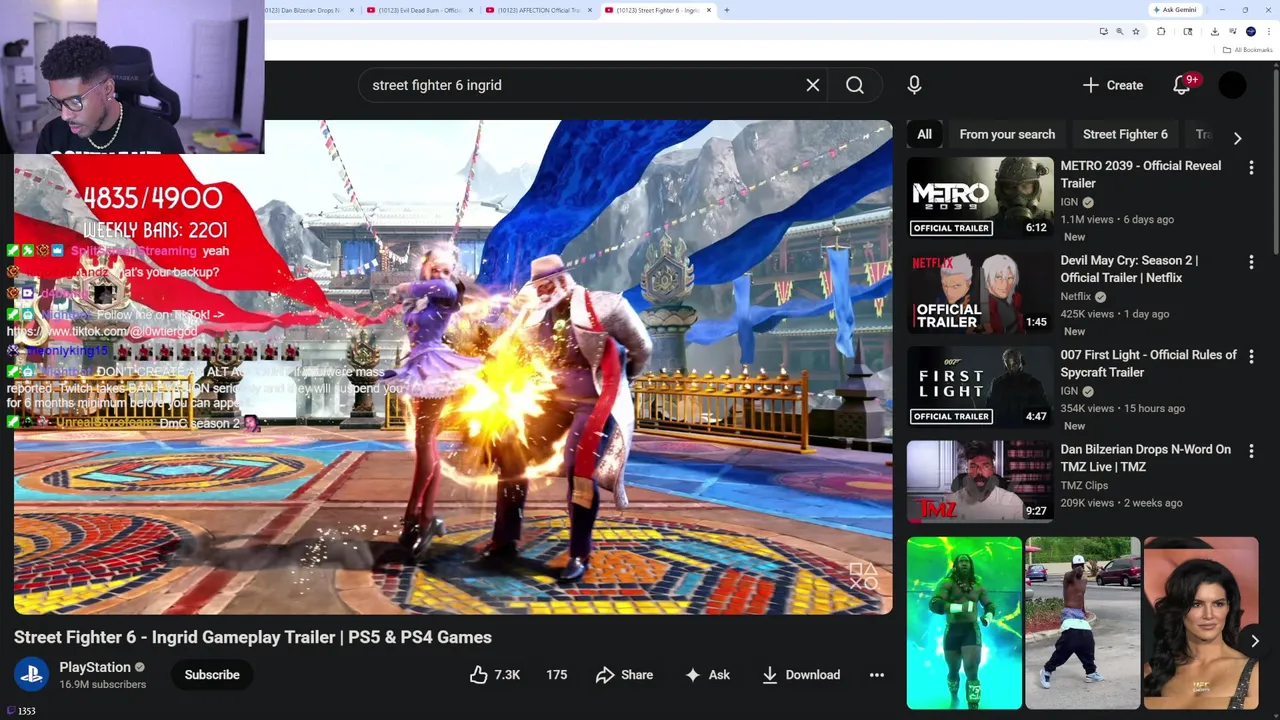Screen dimensions: 1280x720
Task: Open the shirtless man parking-lot Short
Action: click(1082, 623)
